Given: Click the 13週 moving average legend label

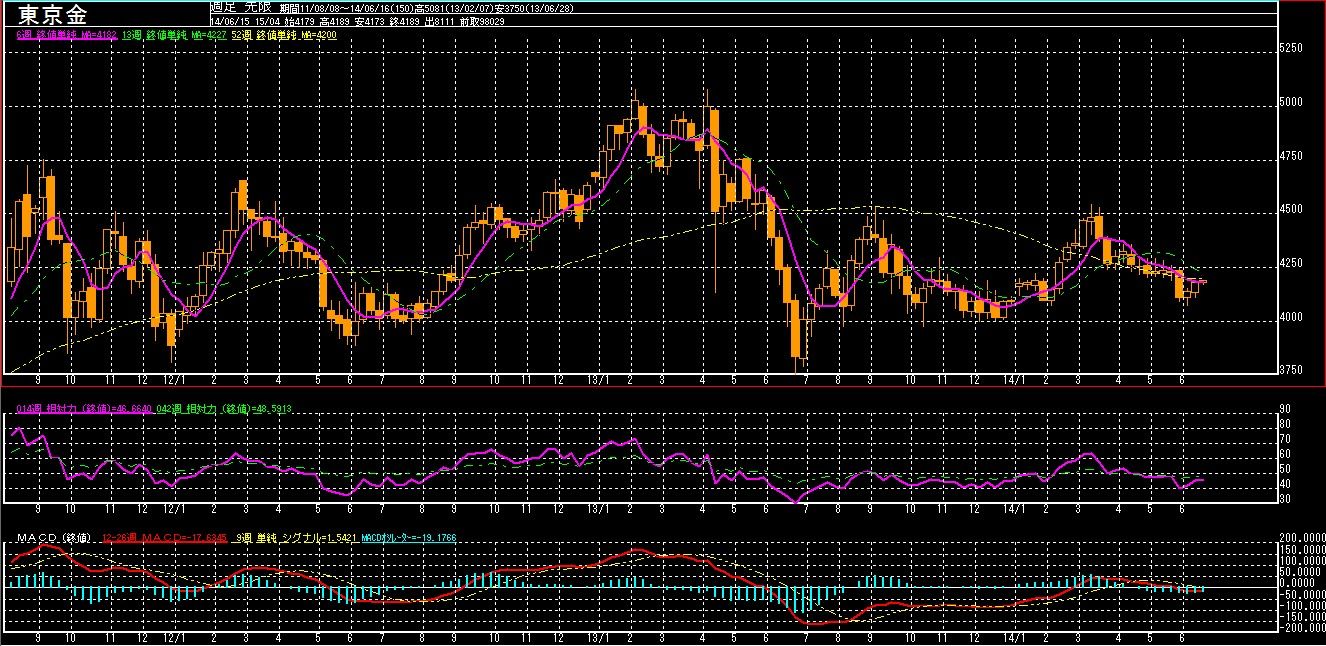Looking at the screenshot, I should (x=176, y=34).
